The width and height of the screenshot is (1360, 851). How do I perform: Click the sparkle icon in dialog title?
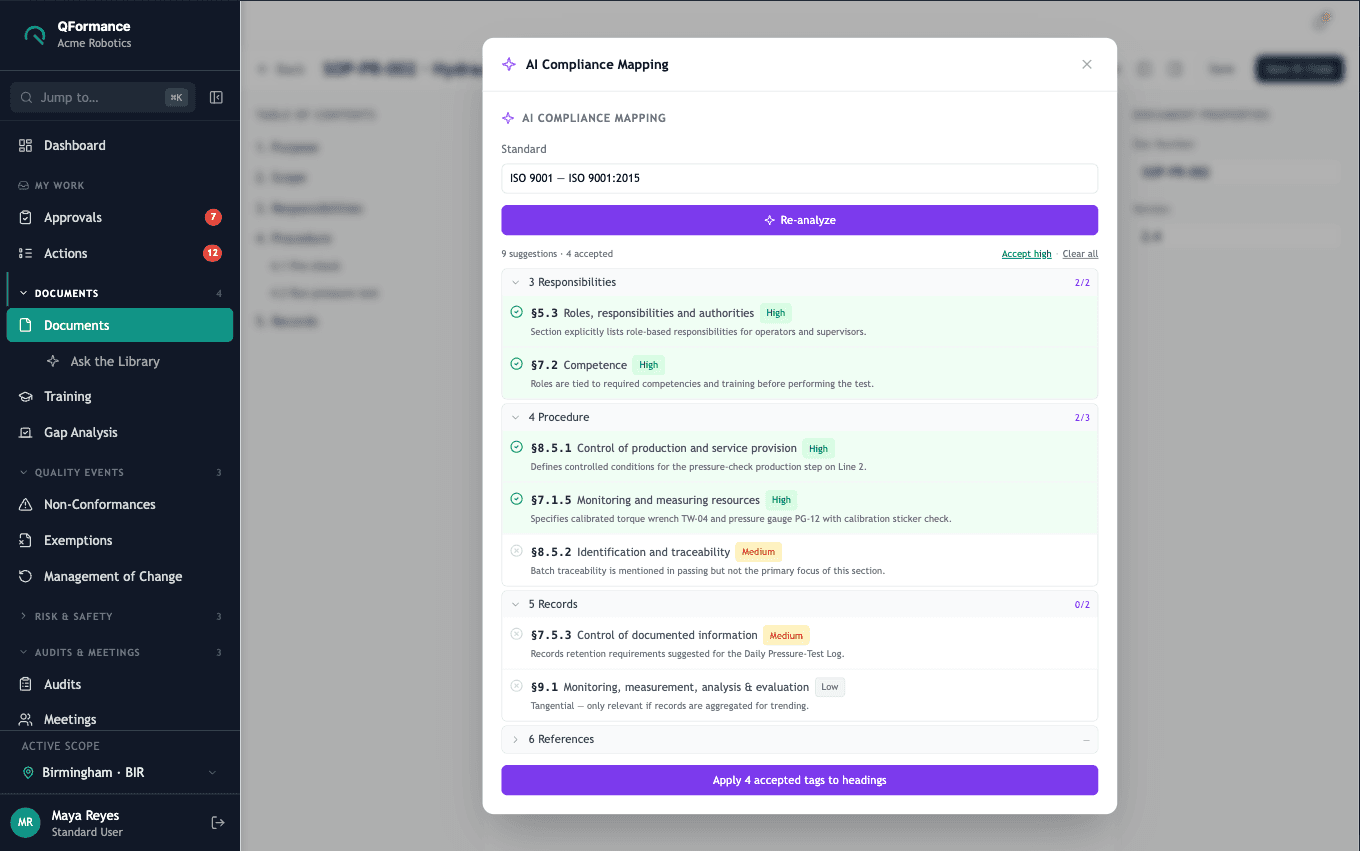coord(509,64)
